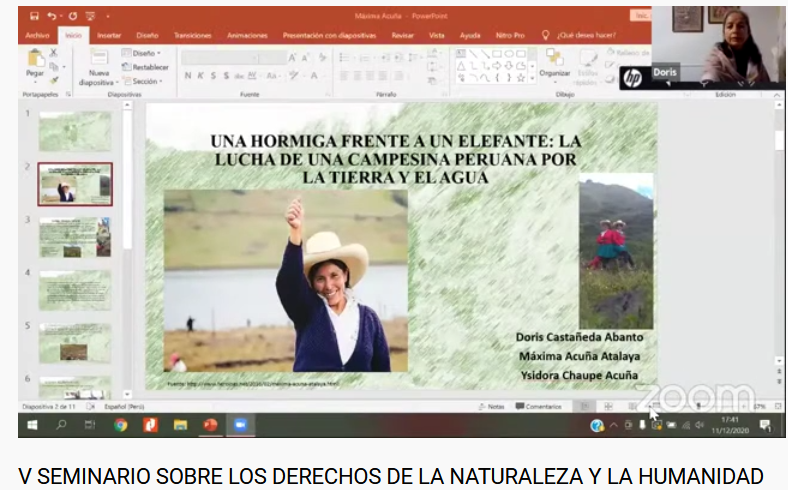Open the Insertar ribbon tab

[x=109, y=35]
